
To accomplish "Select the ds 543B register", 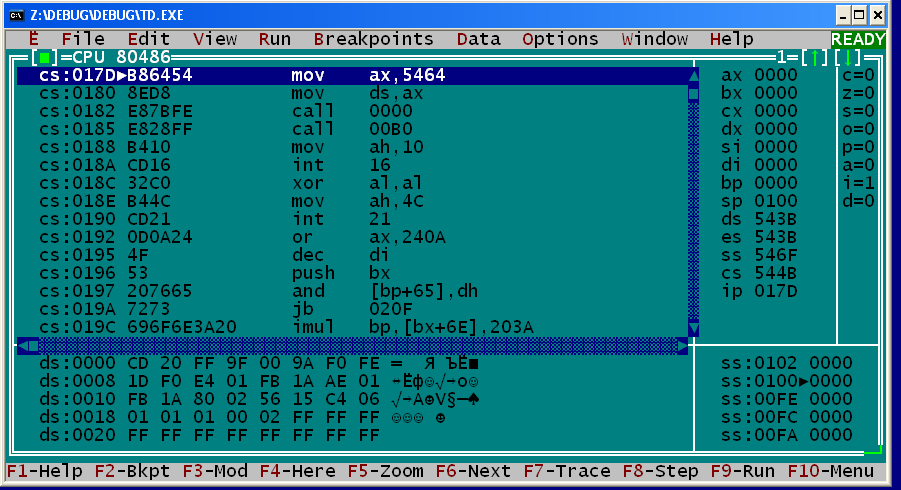I will [x=759, y=219].
